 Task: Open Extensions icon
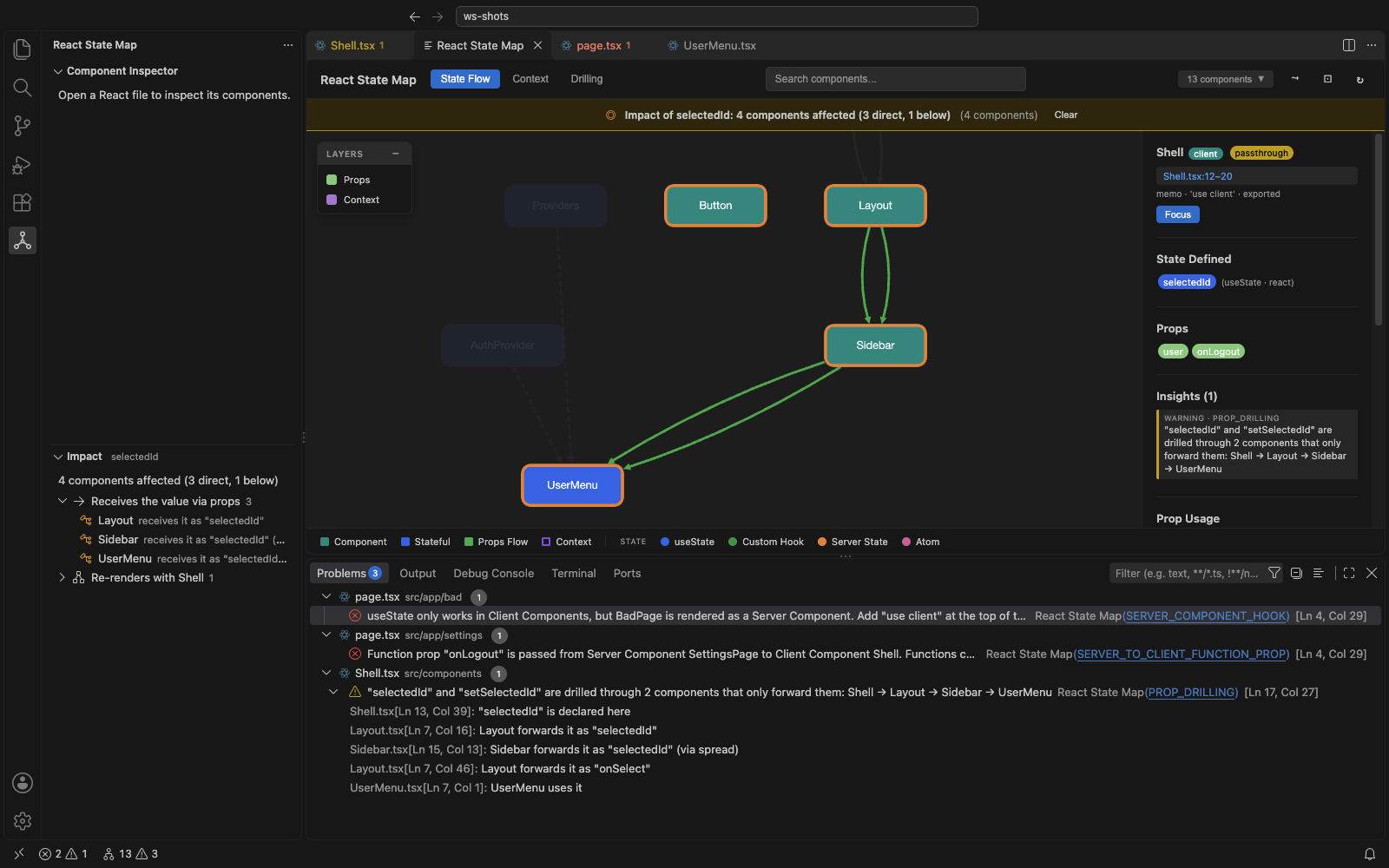23,202
